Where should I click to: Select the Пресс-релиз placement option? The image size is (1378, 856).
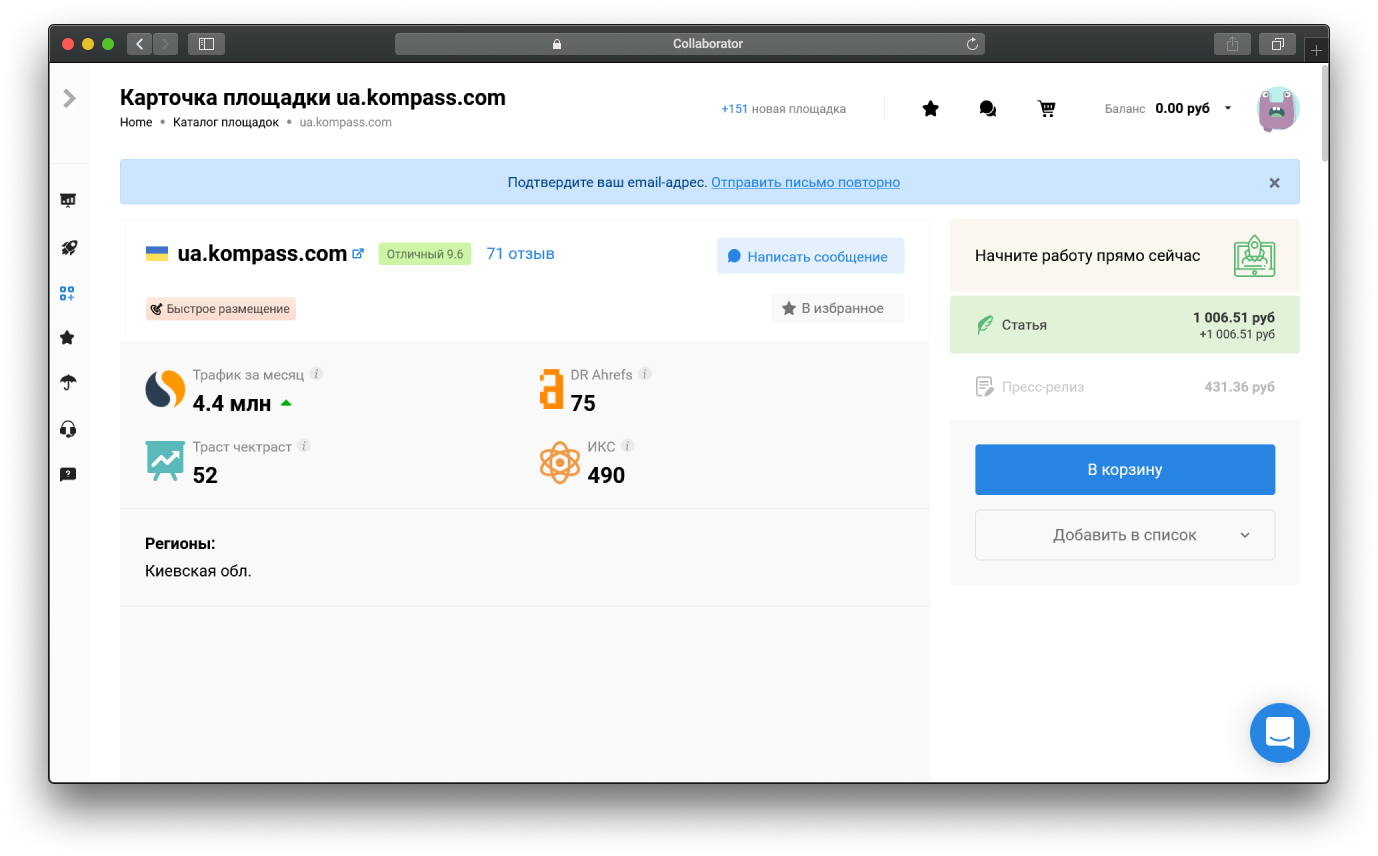pos(1124,387)
